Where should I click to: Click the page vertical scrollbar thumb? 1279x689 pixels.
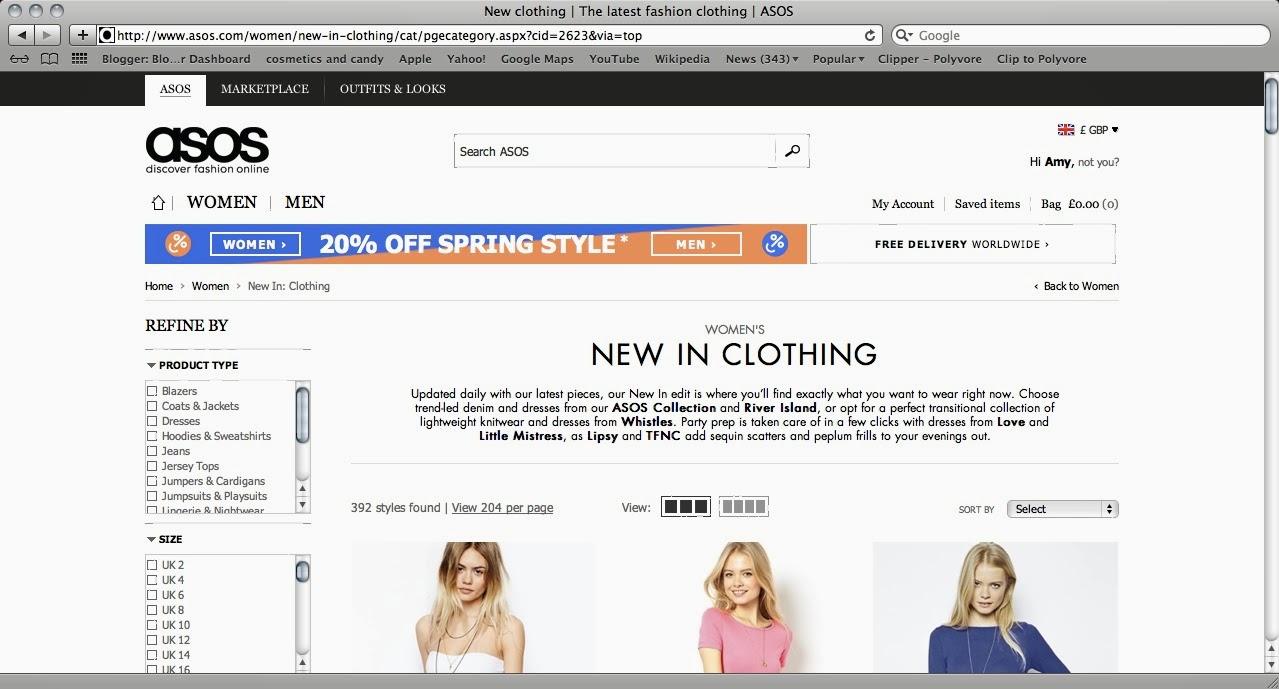[1271, 104]
